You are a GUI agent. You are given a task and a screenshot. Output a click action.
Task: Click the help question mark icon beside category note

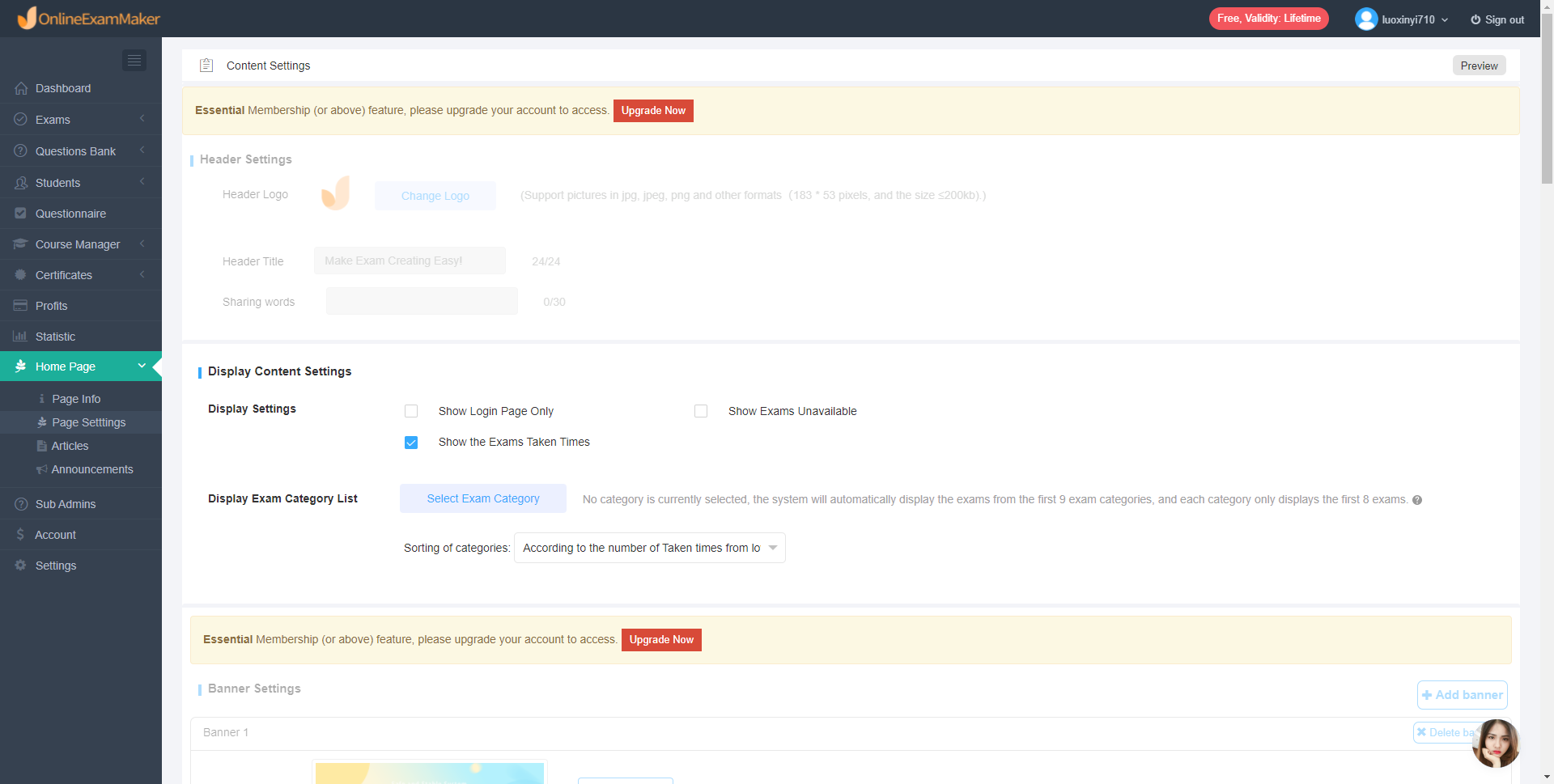click(1417, 500)
